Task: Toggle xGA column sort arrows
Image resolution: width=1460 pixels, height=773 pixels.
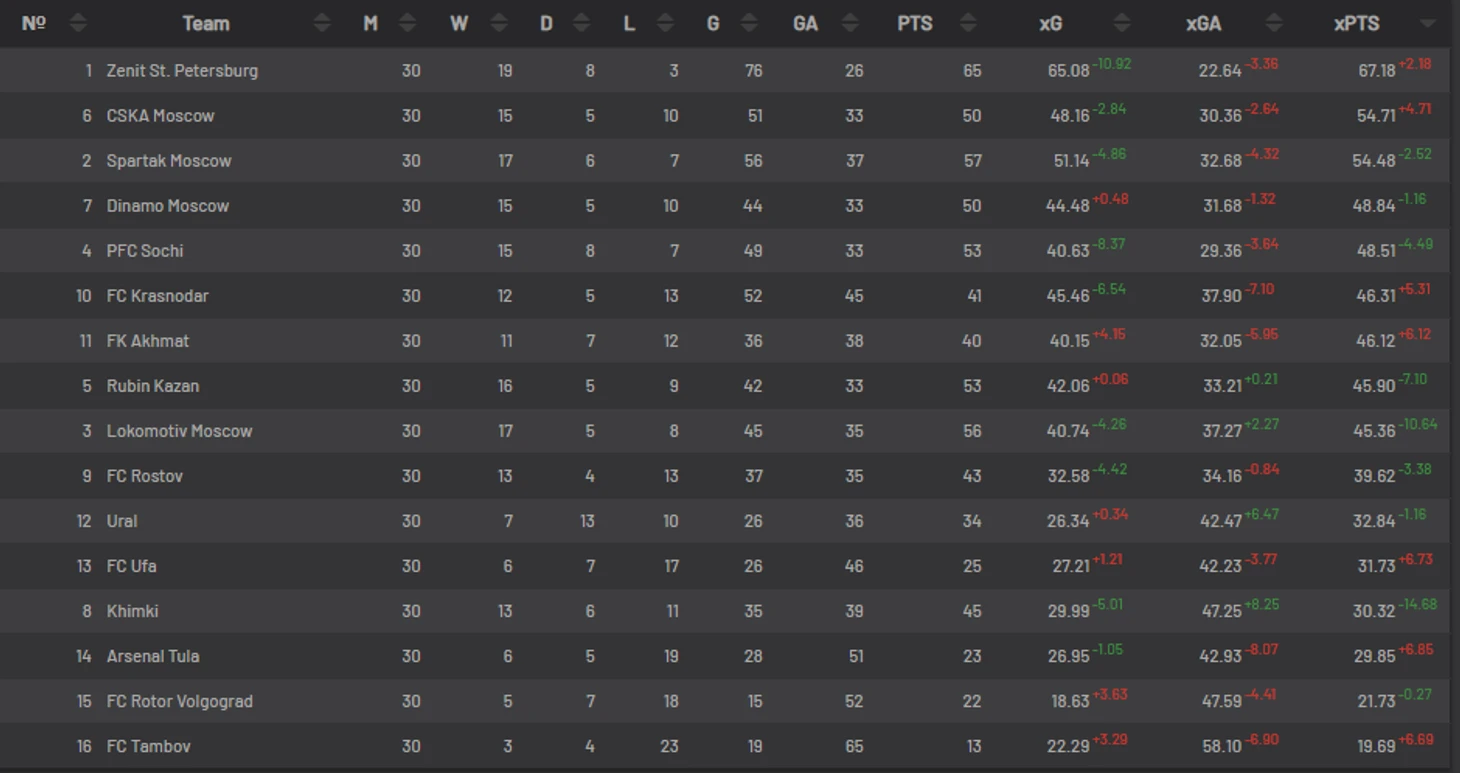Action: pos(1274,23)
